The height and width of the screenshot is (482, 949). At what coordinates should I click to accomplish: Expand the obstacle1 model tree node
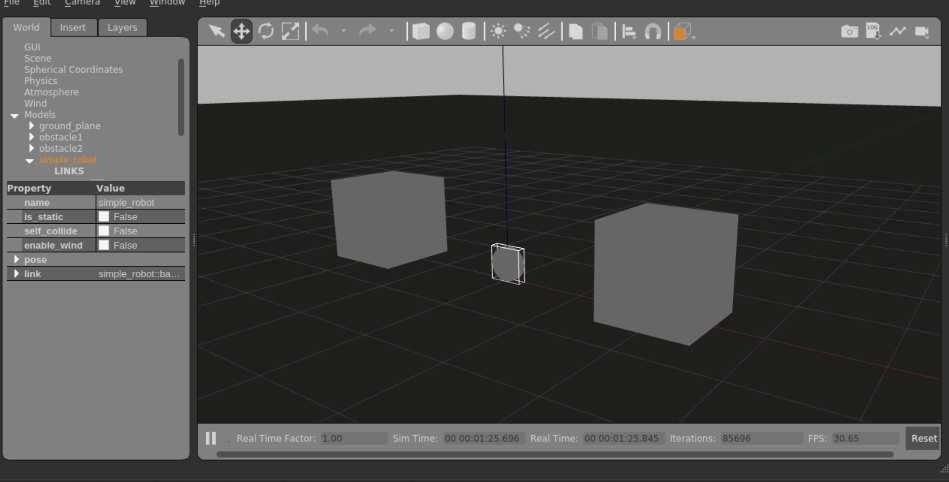click(31, 137)
